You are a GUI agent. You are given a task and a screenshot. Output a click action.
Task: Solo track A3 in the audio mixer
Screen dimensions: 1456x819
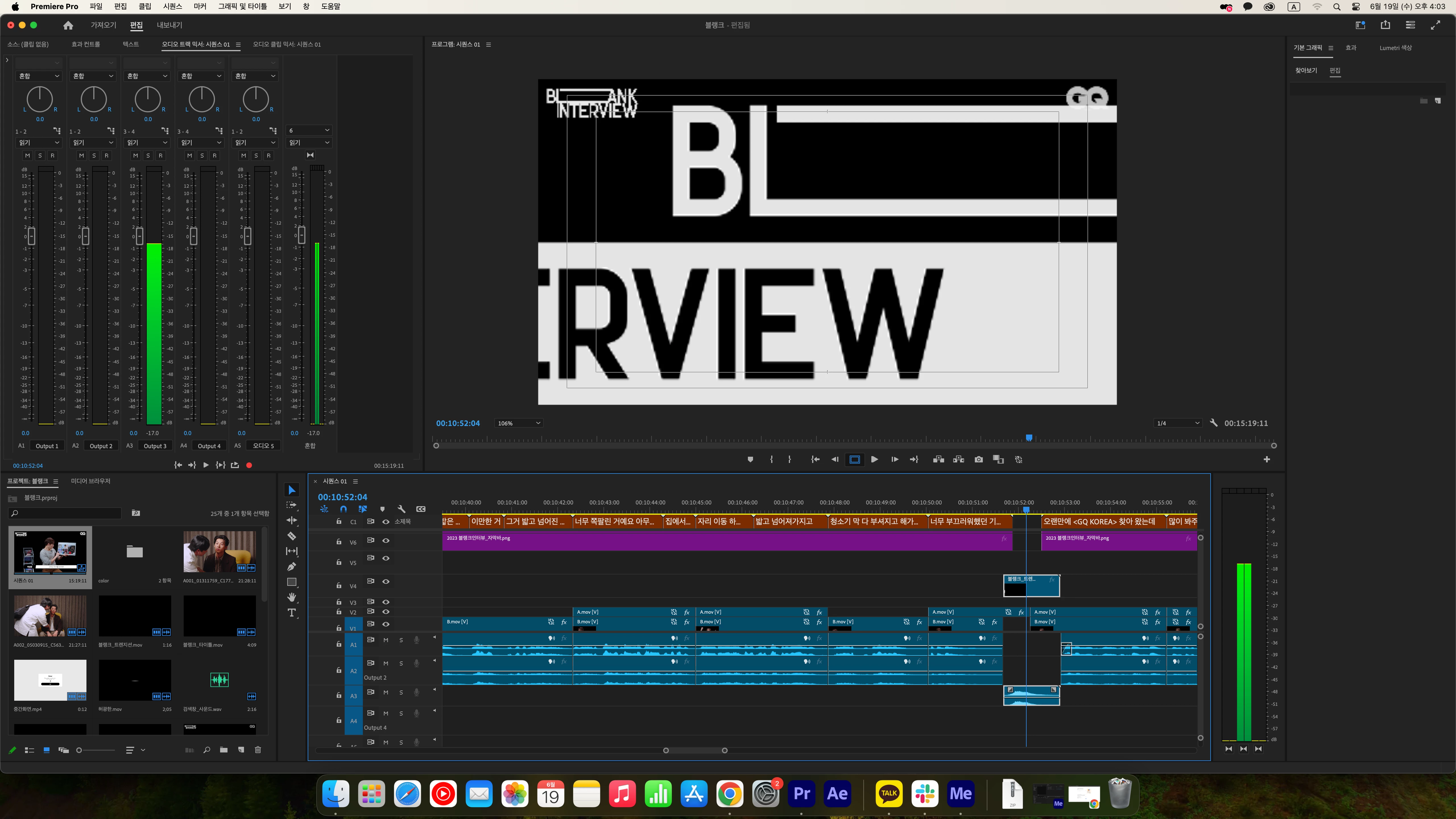(x=148, y=156)
